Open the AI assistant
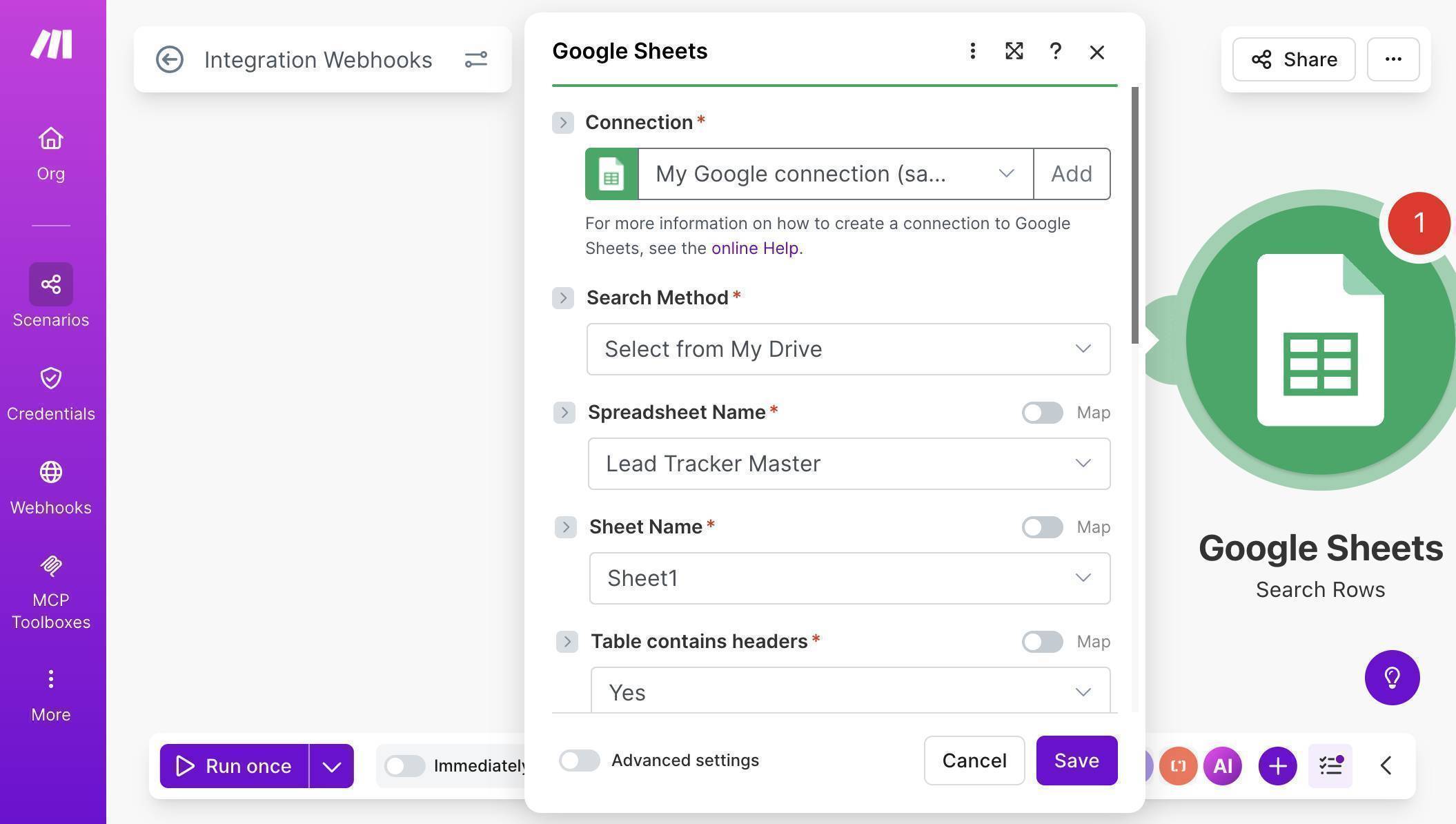Screen dimensions: 1456x824 tap(1221, 765)
